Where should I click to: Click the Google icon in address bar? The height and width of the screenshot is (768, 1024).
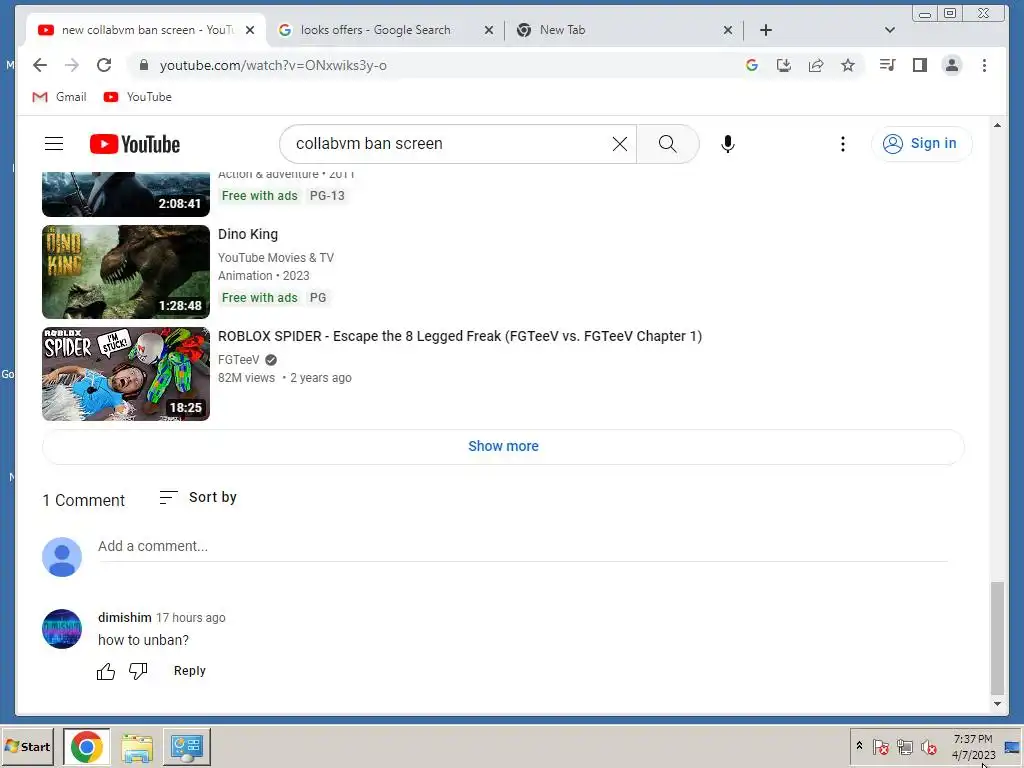tap(752, 65)
